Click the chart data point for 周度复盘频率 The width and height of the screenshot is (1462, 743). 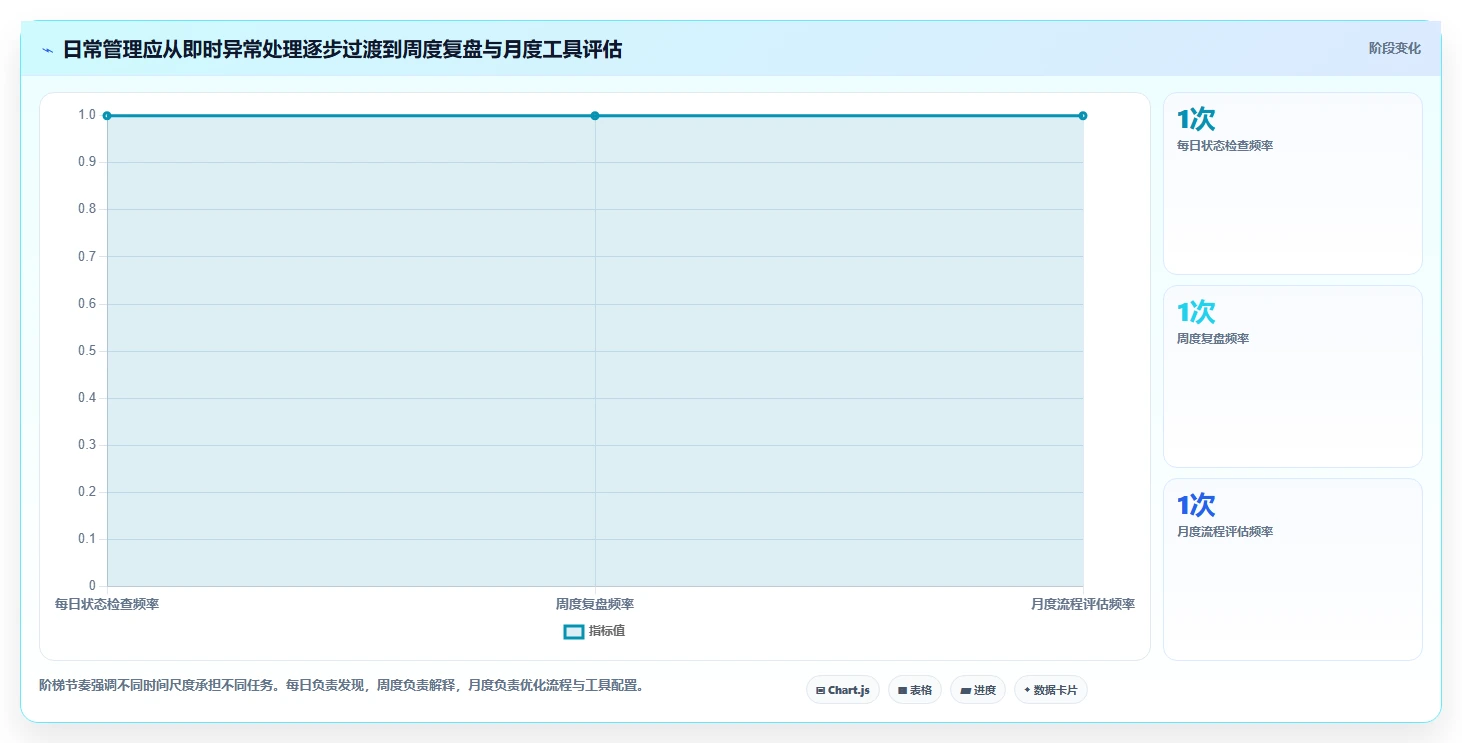595,116
